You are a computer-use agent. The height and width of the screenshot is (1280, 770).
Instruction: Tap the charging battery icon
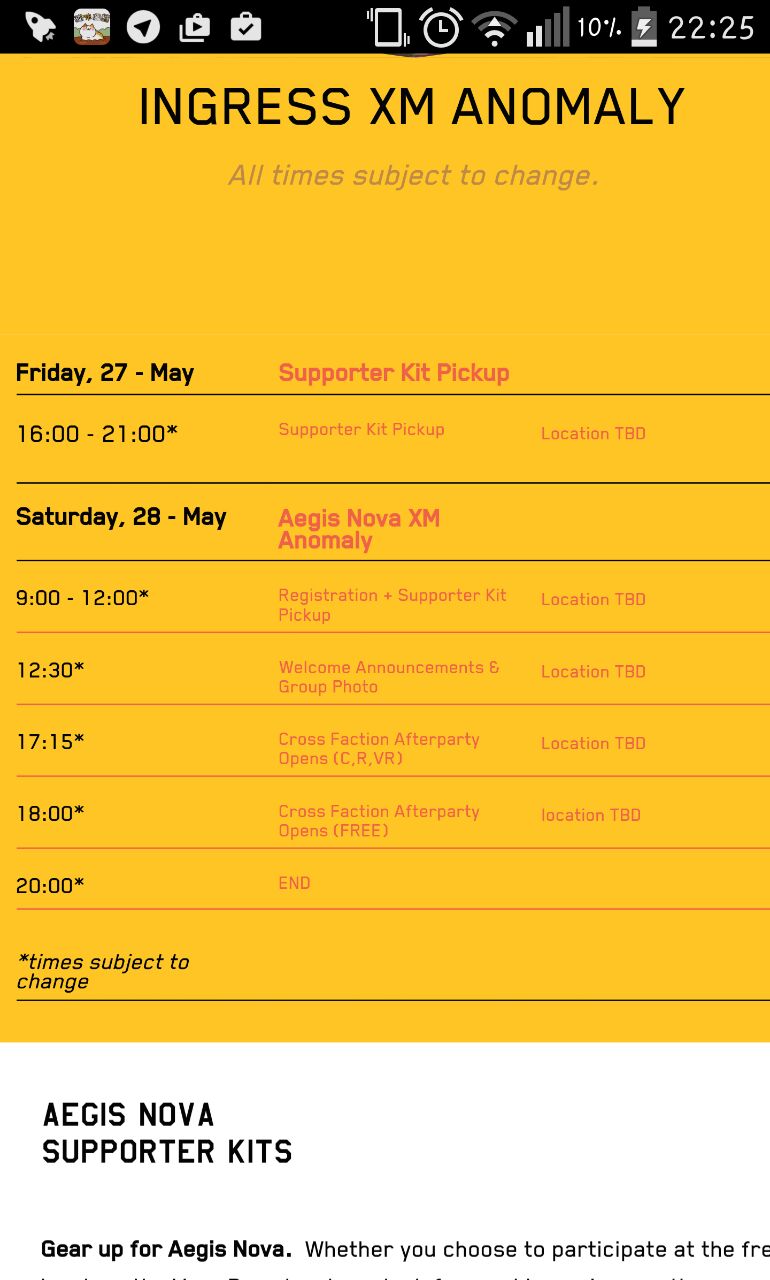click(x=645, y=27)
